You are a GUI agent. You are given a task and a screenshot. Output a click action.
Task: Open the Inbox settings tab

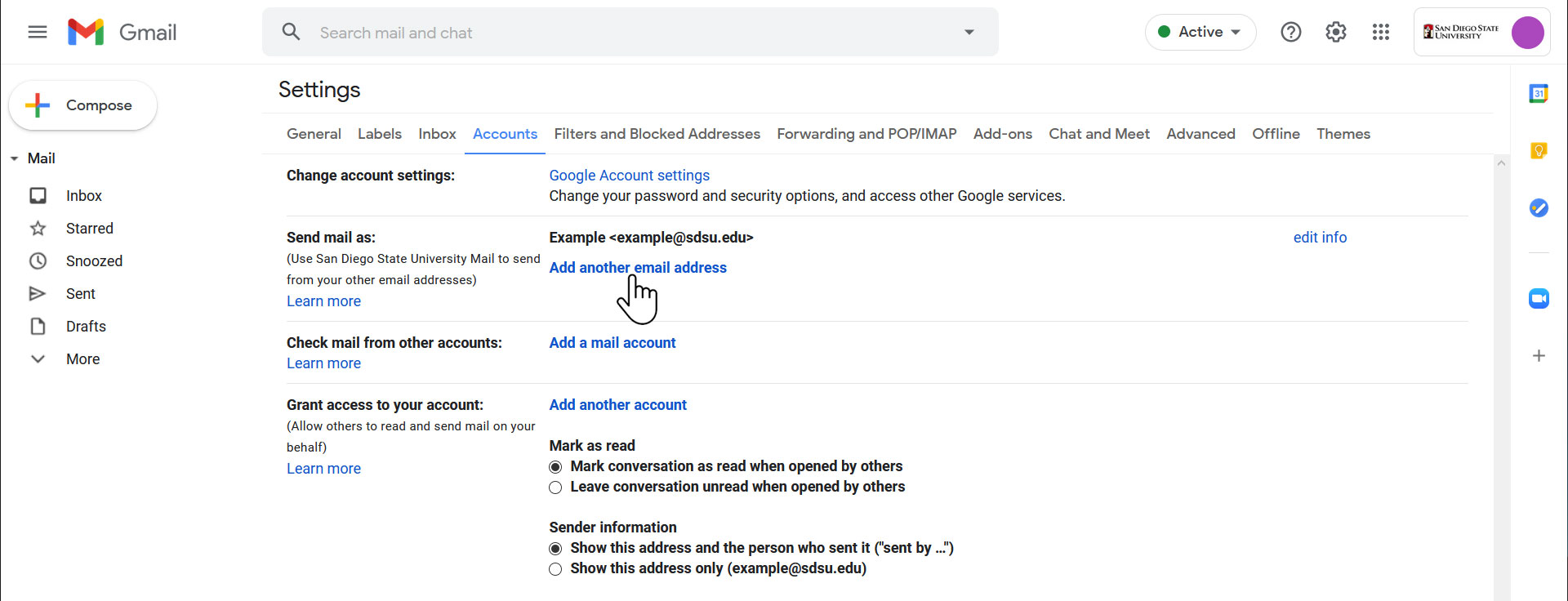[437, 134]
